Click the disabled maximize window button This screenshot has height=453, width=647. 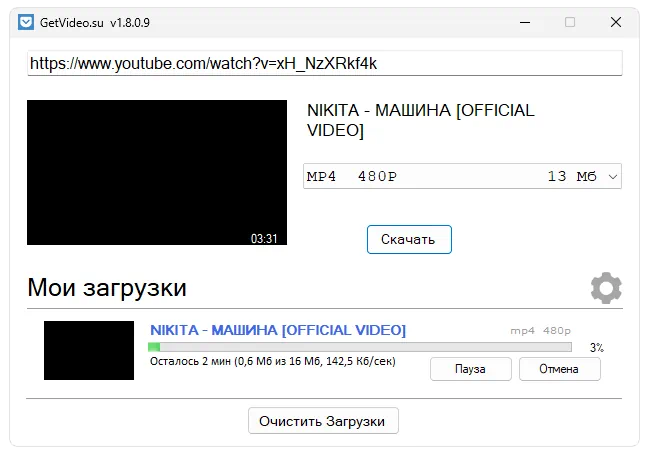click(570, 22)
